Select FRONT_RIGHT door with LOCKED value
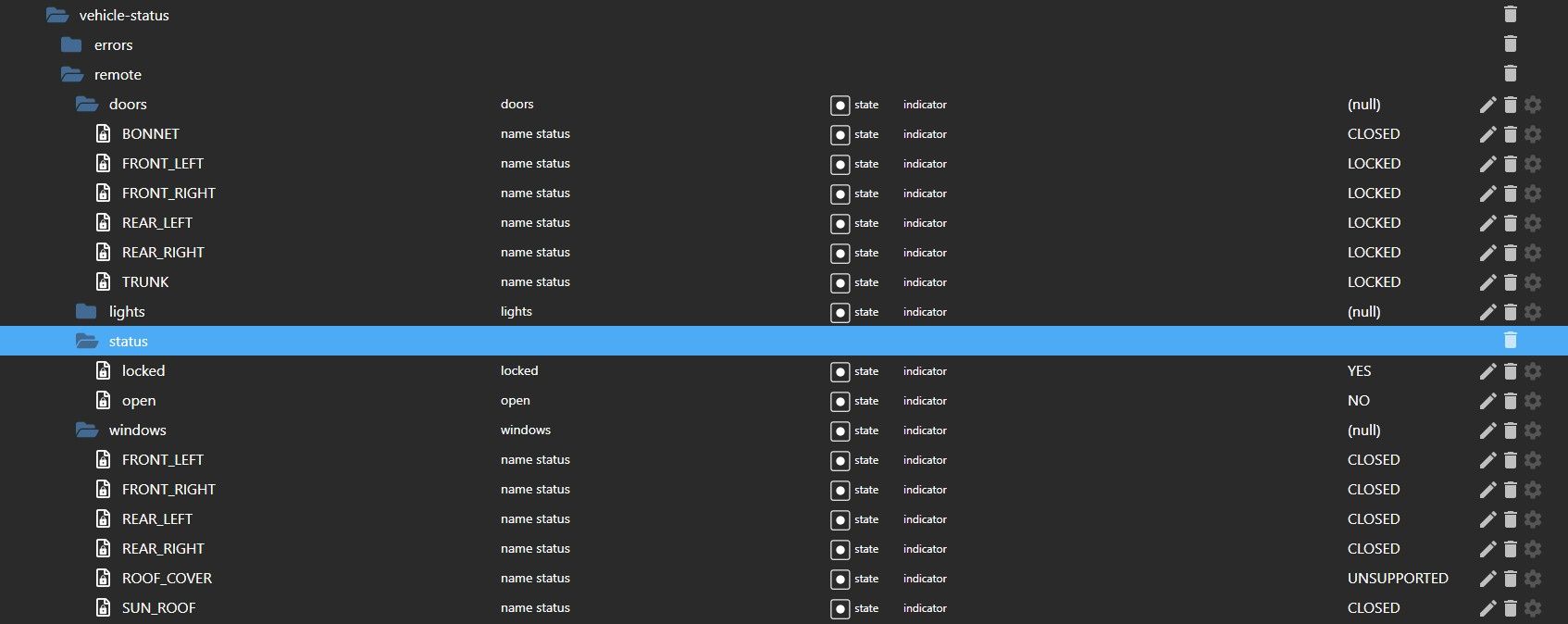This screenshot has height=624, width=1568. [168, 193]
